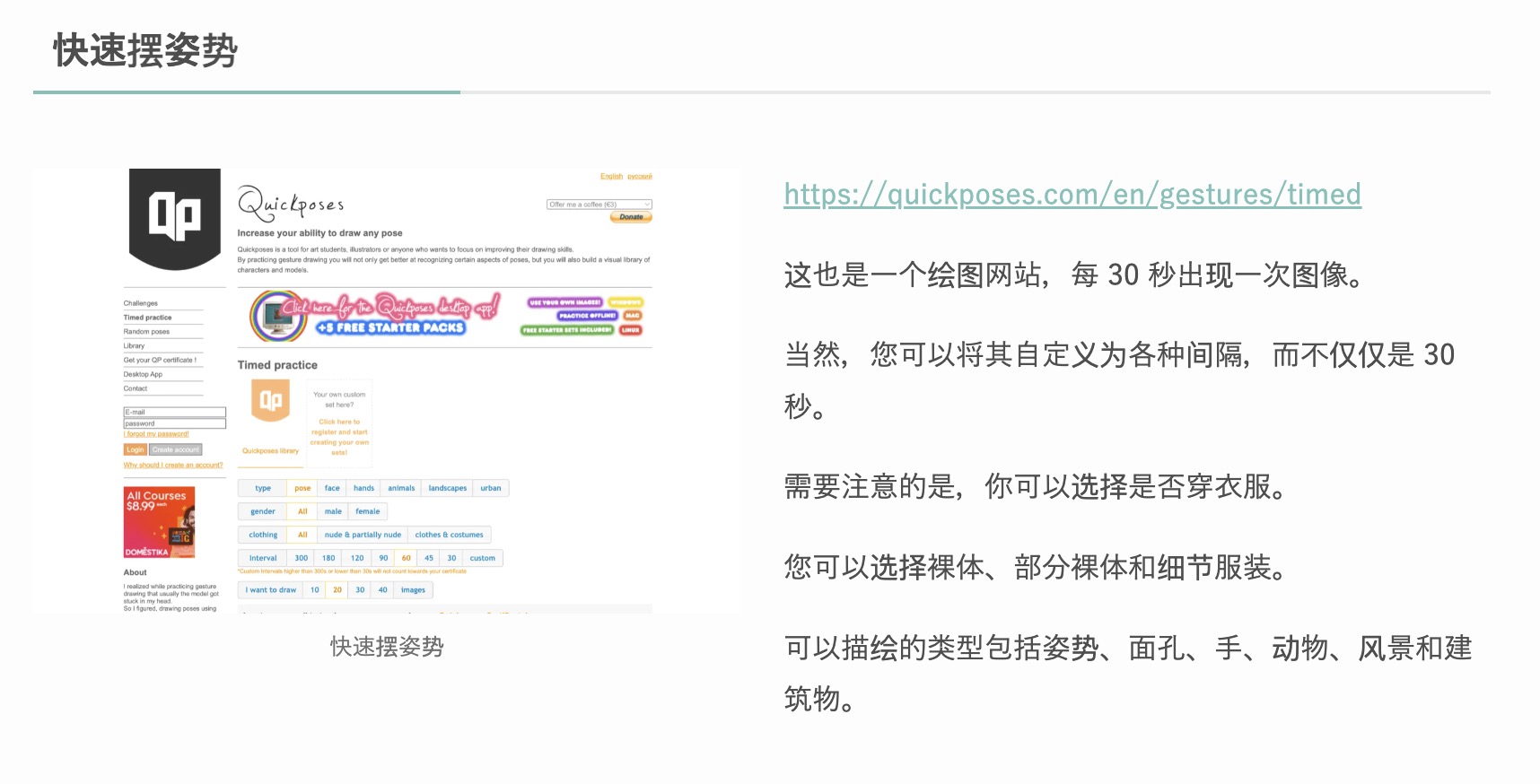This screenshot has height=784, width=1540.
Task: Click the Linux badge in banner
Action: coord(631,330)
